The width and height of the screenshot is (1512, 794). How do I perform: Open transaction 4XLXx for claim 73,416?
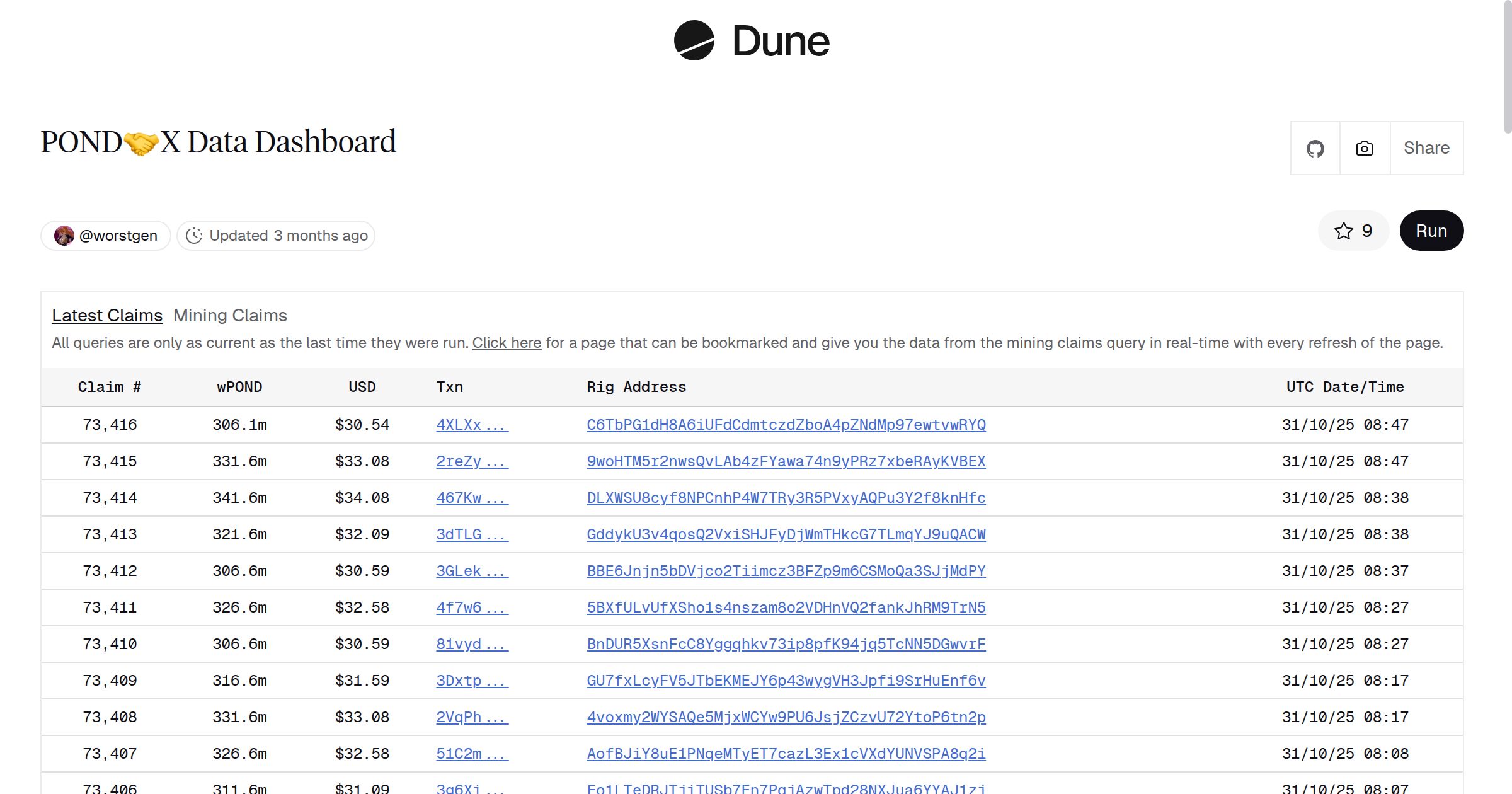(x=471, y=425)
